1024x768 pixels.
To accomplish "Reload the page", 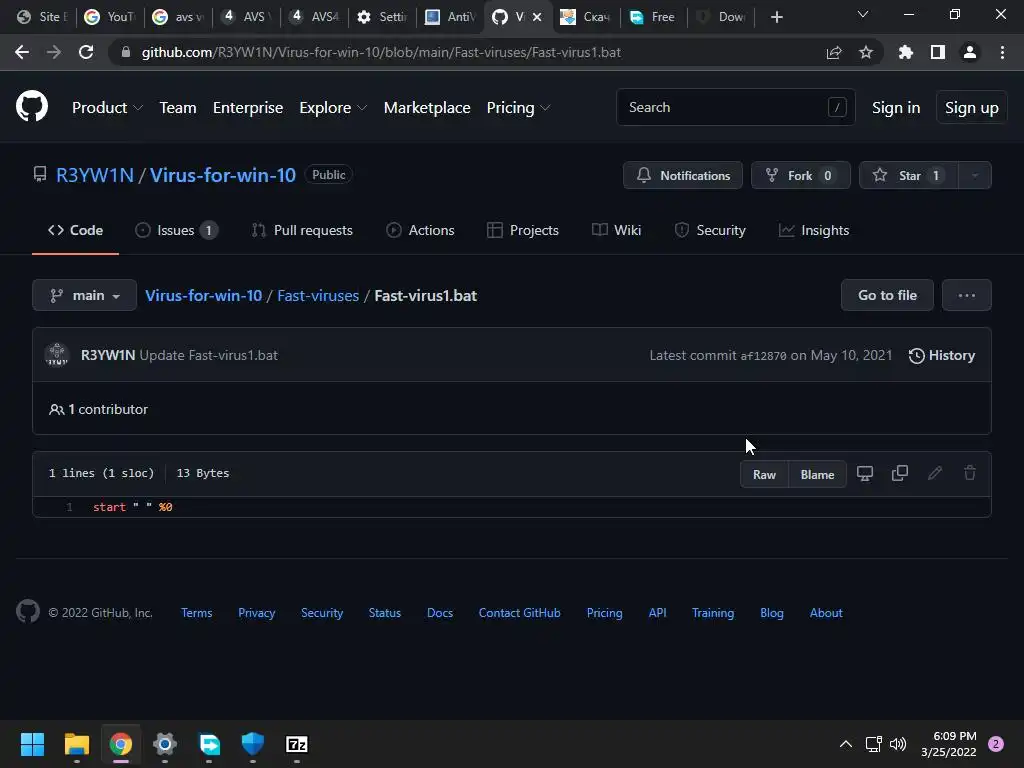I will (x=86, y=52).
